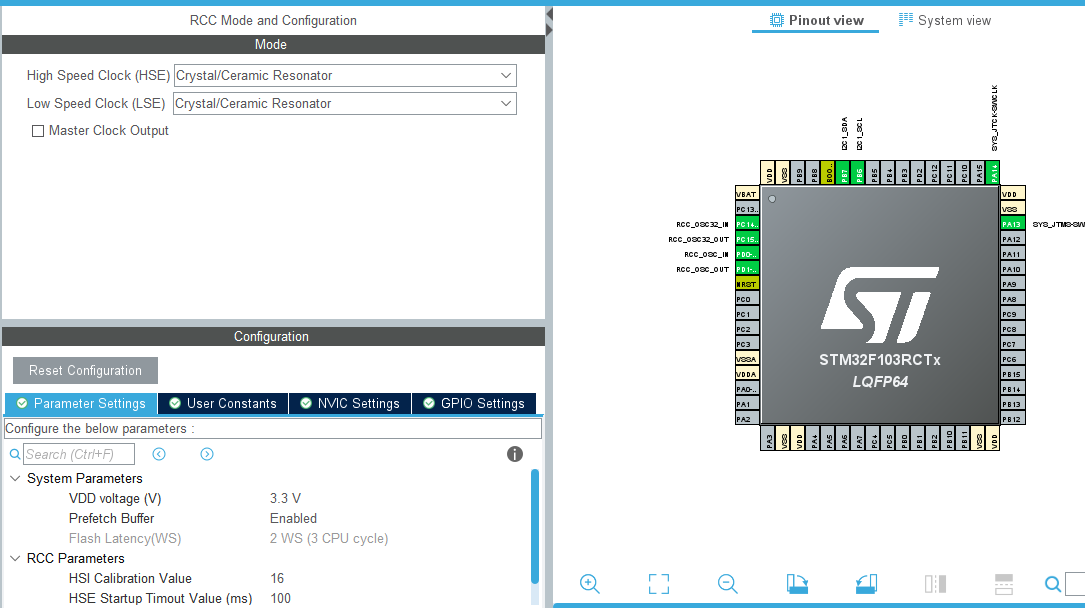Click green pin PA14 on chip top
The image size is (1085, 608).
[x=993, y=173]
